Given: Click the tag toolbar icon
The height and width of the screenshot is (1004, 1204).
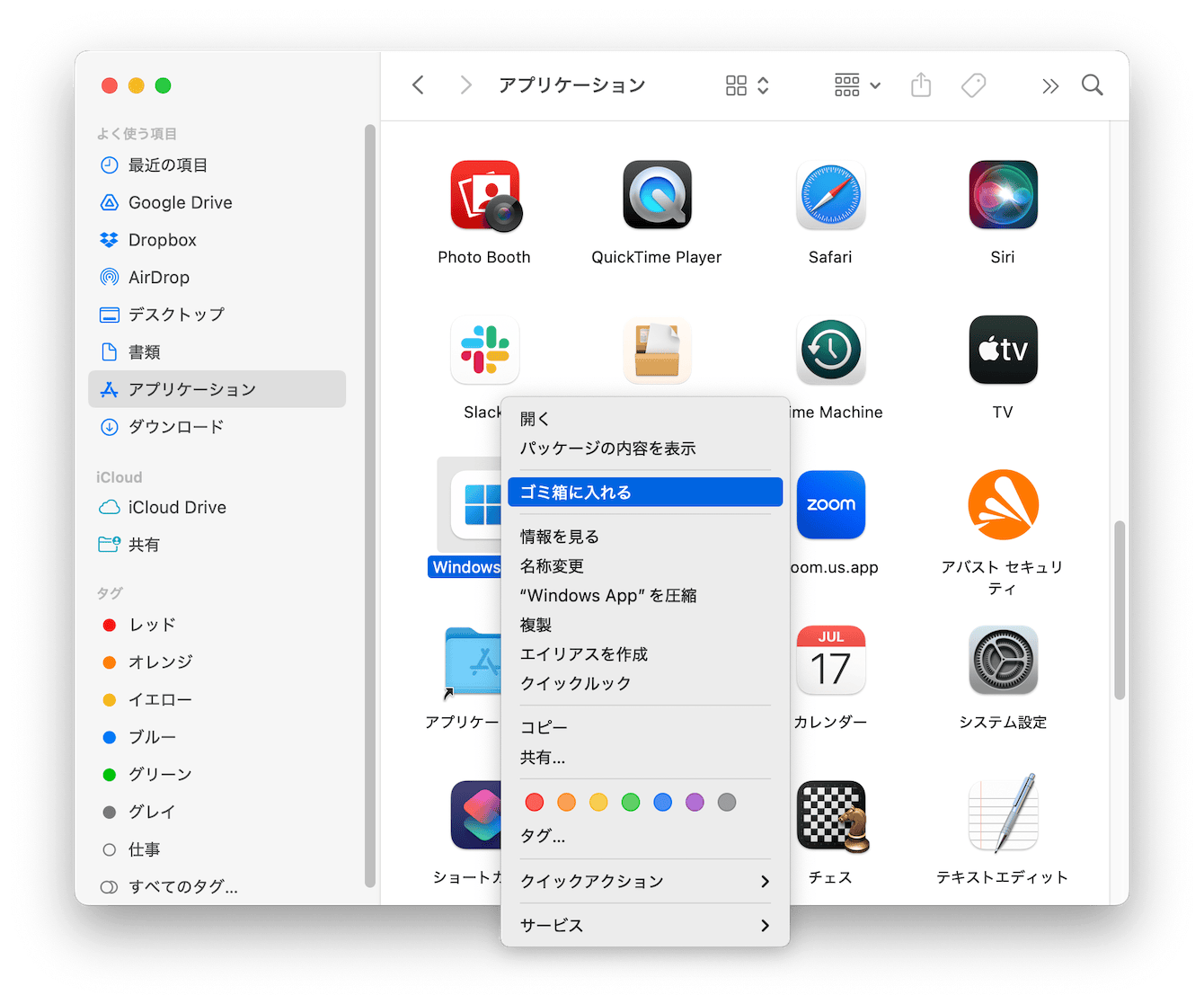Looking at the screenshot, I should pyautogui.click(x=973, y=85).
